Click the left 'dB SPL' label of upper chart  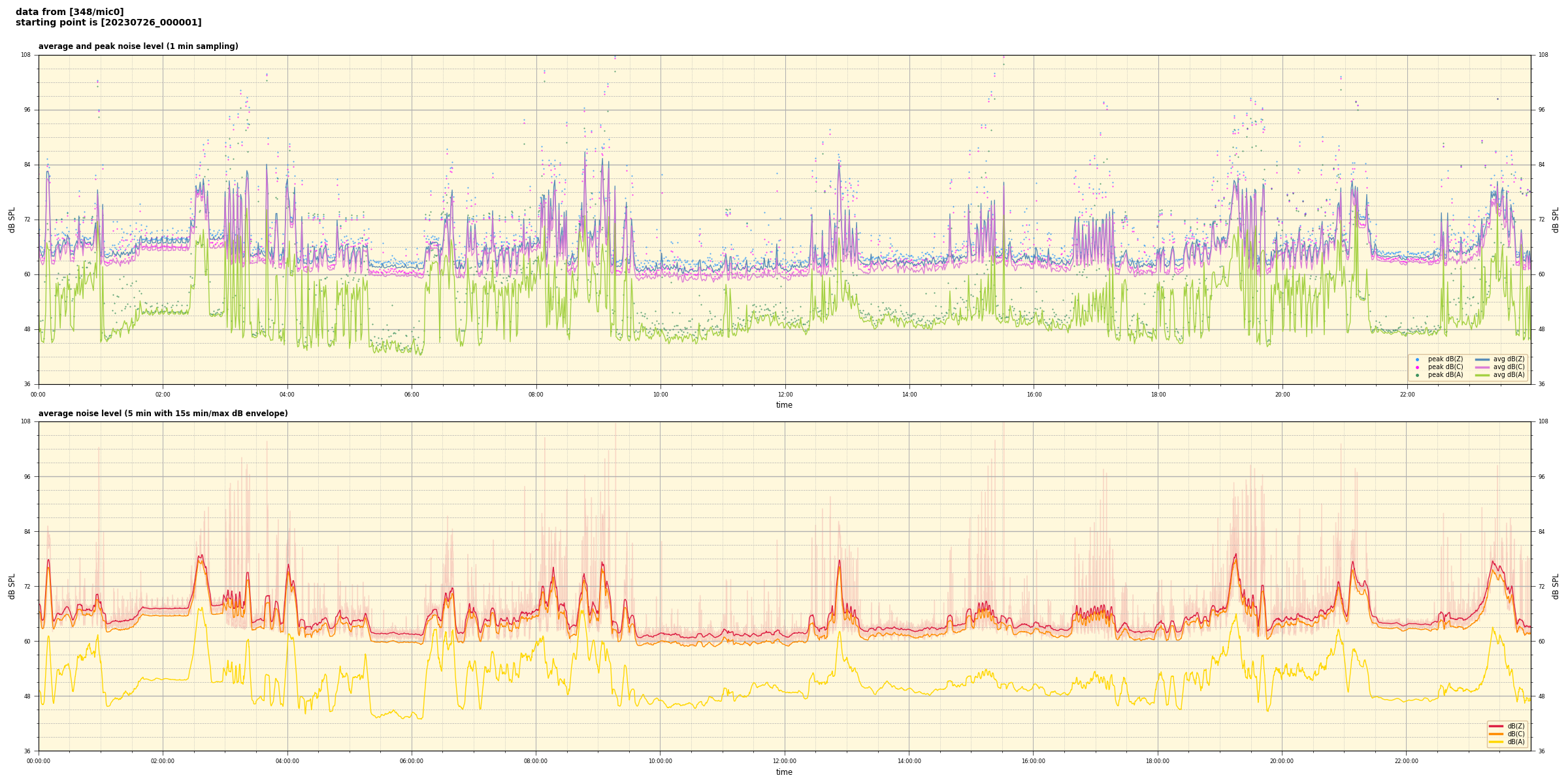(12, 220)
